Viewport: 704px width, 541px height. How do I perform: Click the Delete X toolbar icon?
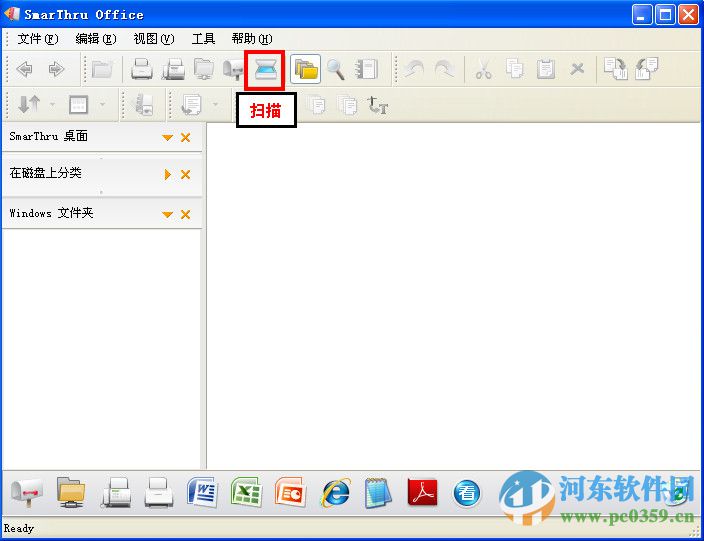577,69
